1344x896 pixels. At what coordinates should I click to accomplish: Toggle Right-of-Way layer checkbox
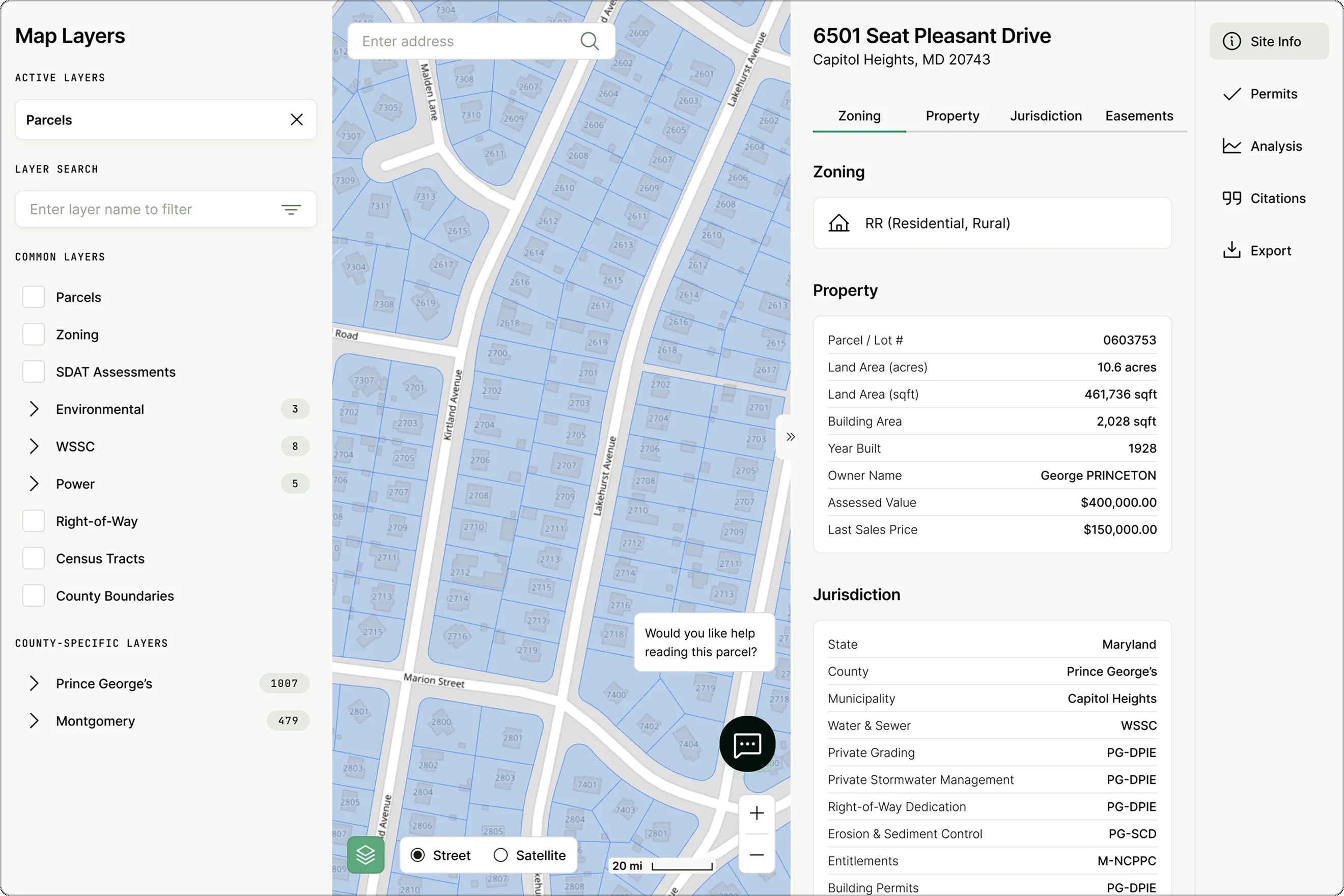click(33, 521)
